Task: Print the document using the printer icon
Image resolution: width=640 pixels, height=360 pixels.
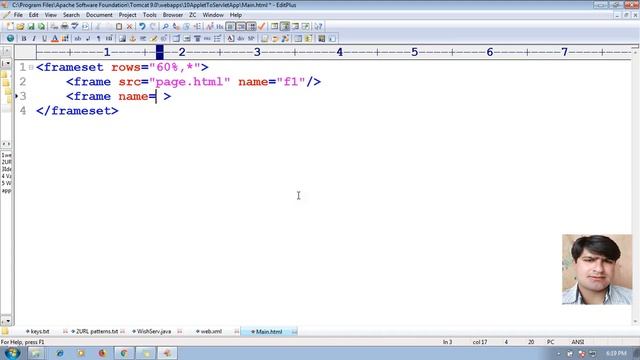Action: (64, 27)
